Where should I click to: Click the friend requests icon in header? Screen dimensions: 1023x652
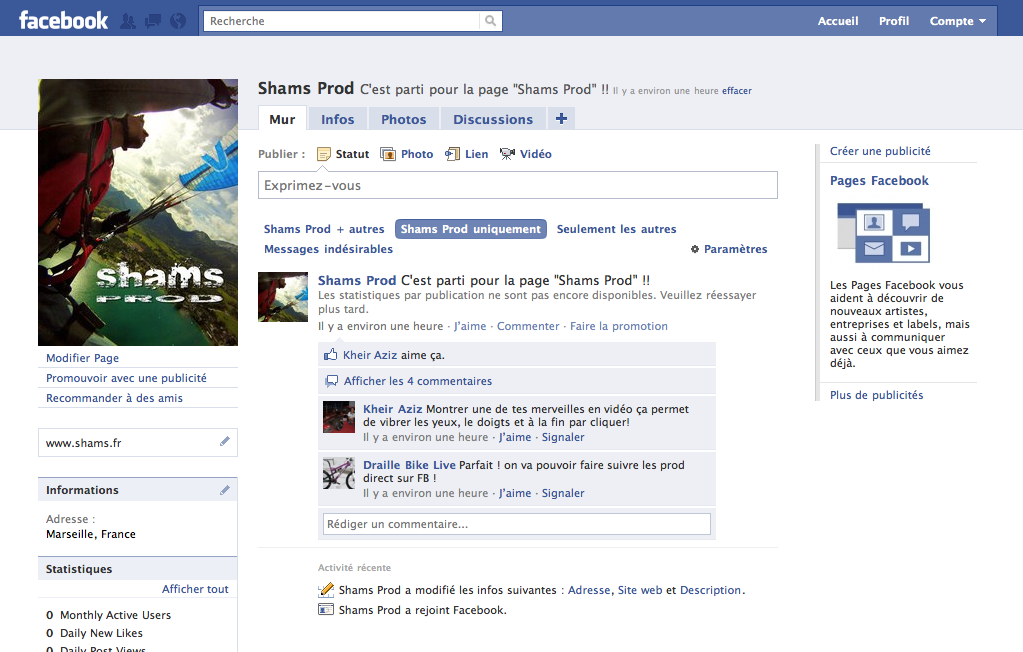(x=128, y=21)
